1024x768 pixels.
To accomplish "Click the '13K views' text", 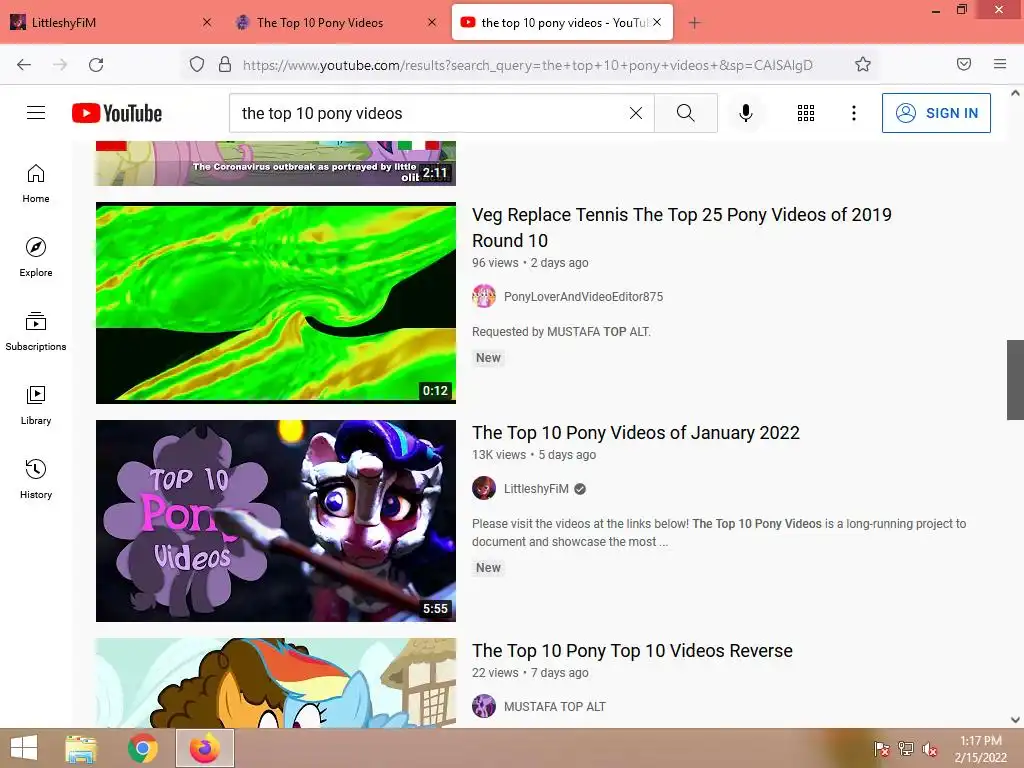I will [x=499, y=455].
